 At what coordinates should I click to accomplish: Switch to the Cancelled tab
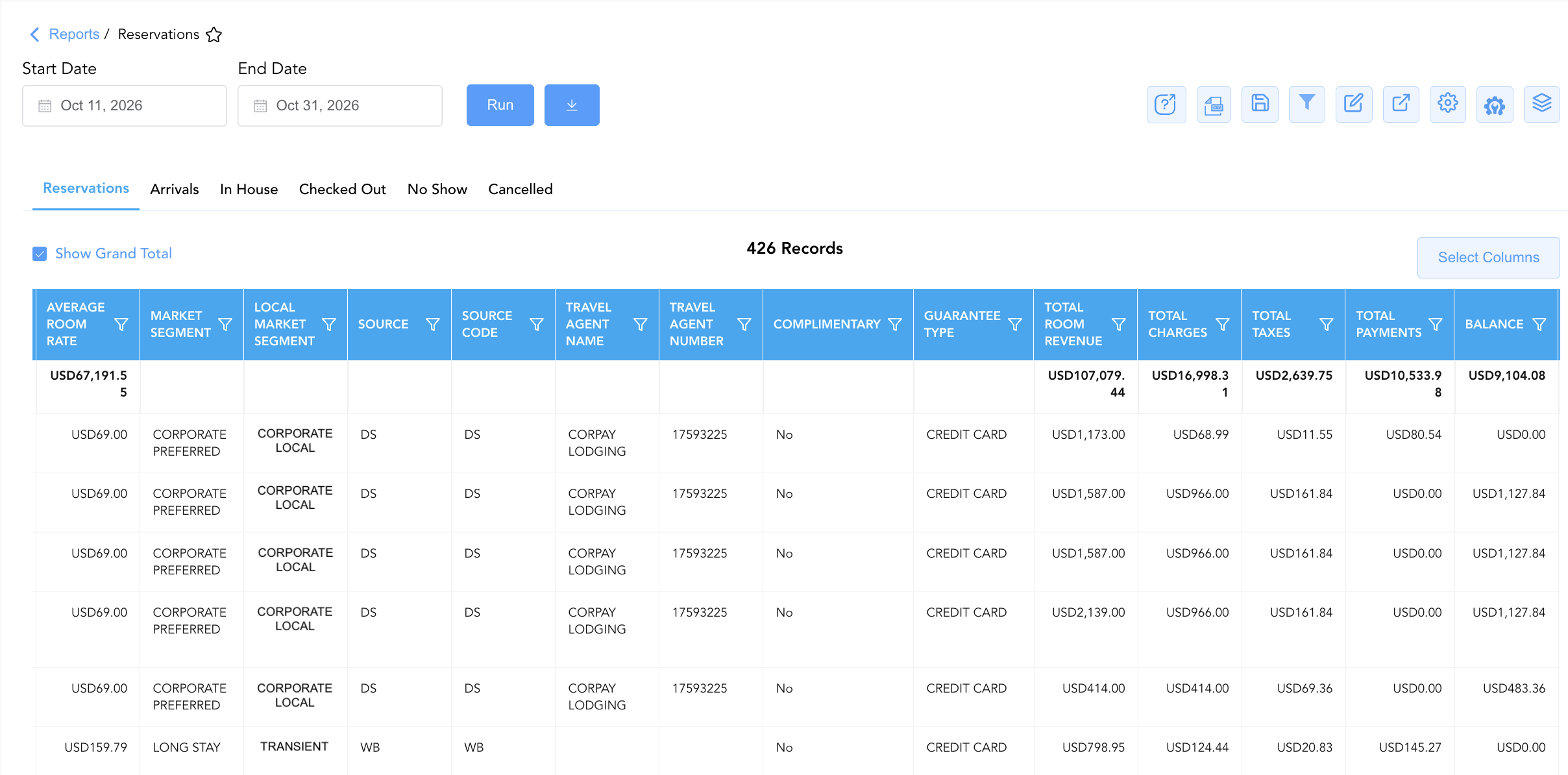click(x=521, y=189)
